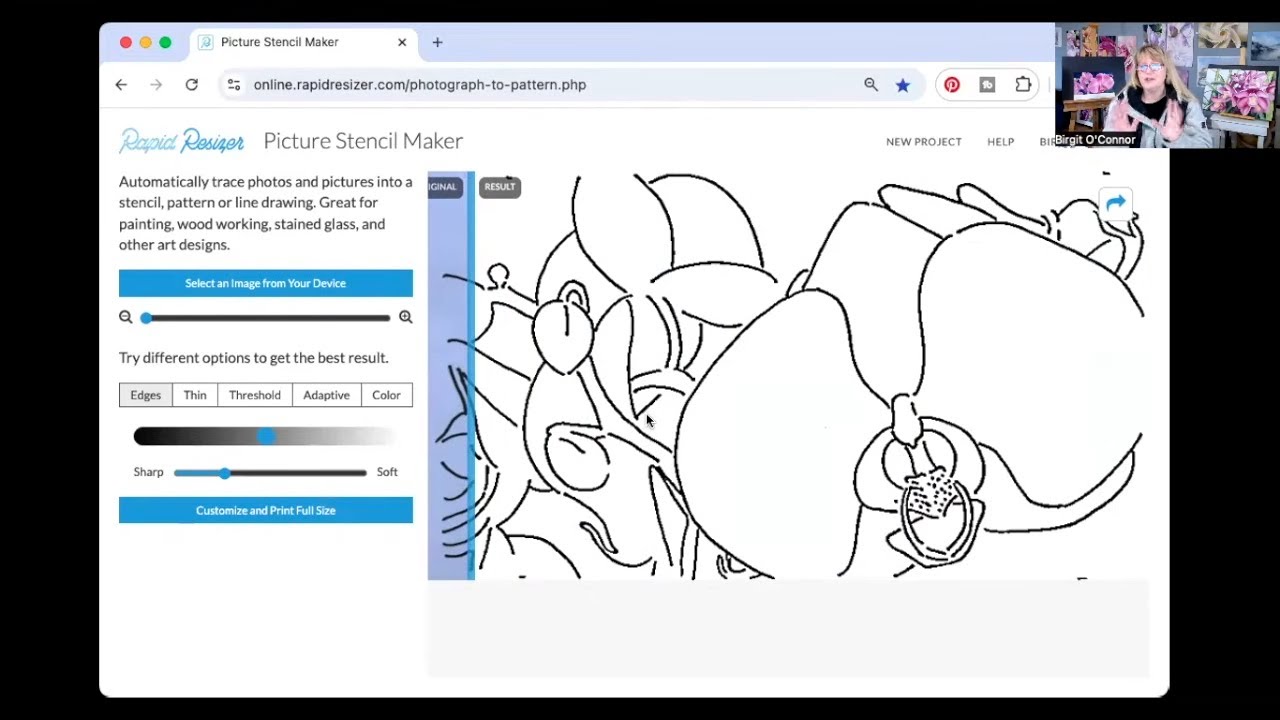Click the yellow minimize window button

point(145,42)
